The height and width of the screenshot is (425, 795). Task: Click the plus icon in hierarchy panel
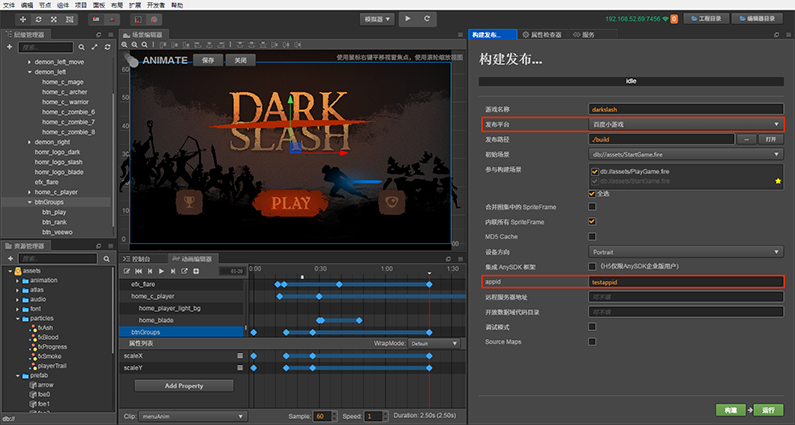coord(9,47)
